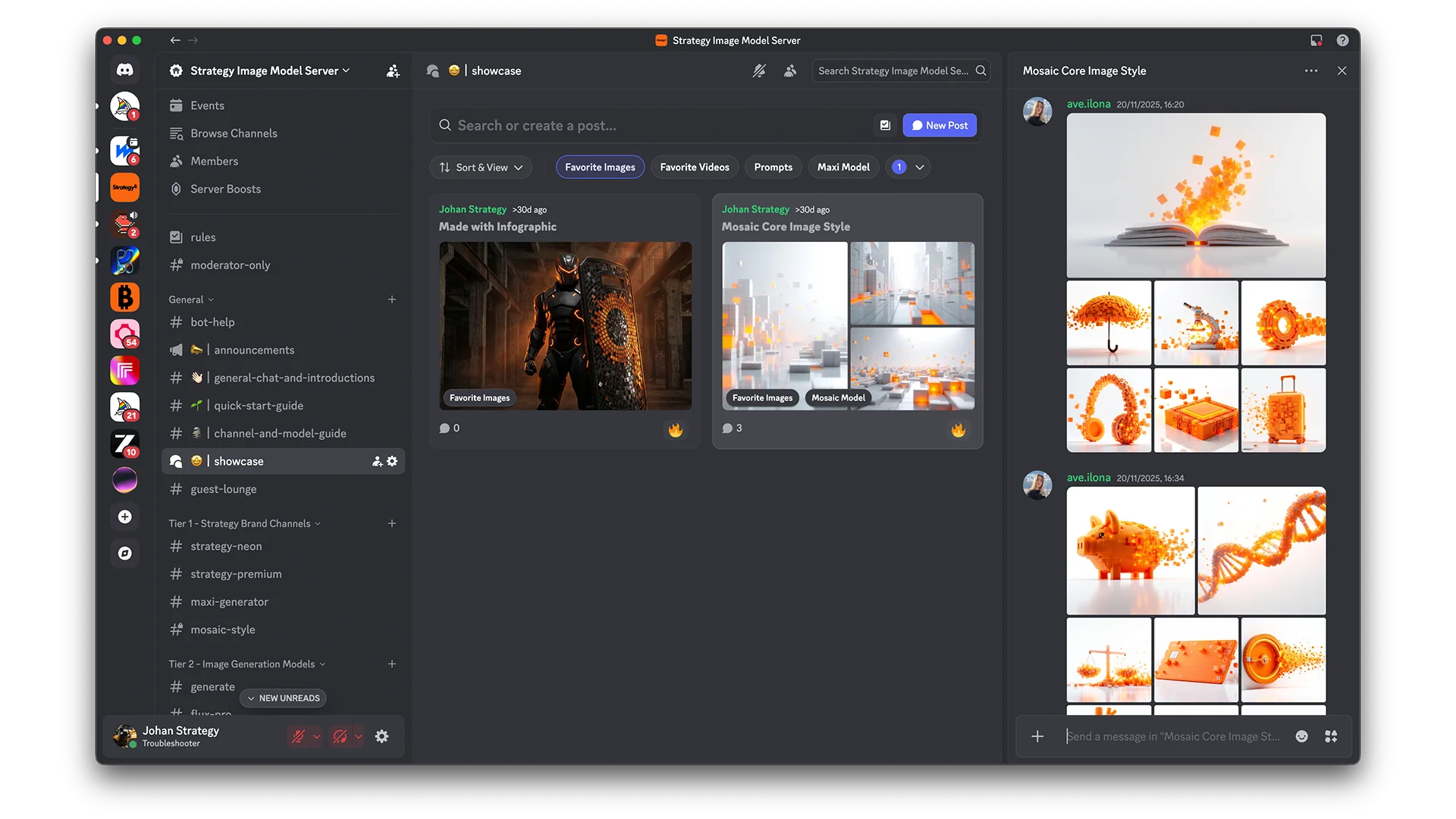
Task: Open Discord direct messages home icon
Action: [x=125, y=70]
